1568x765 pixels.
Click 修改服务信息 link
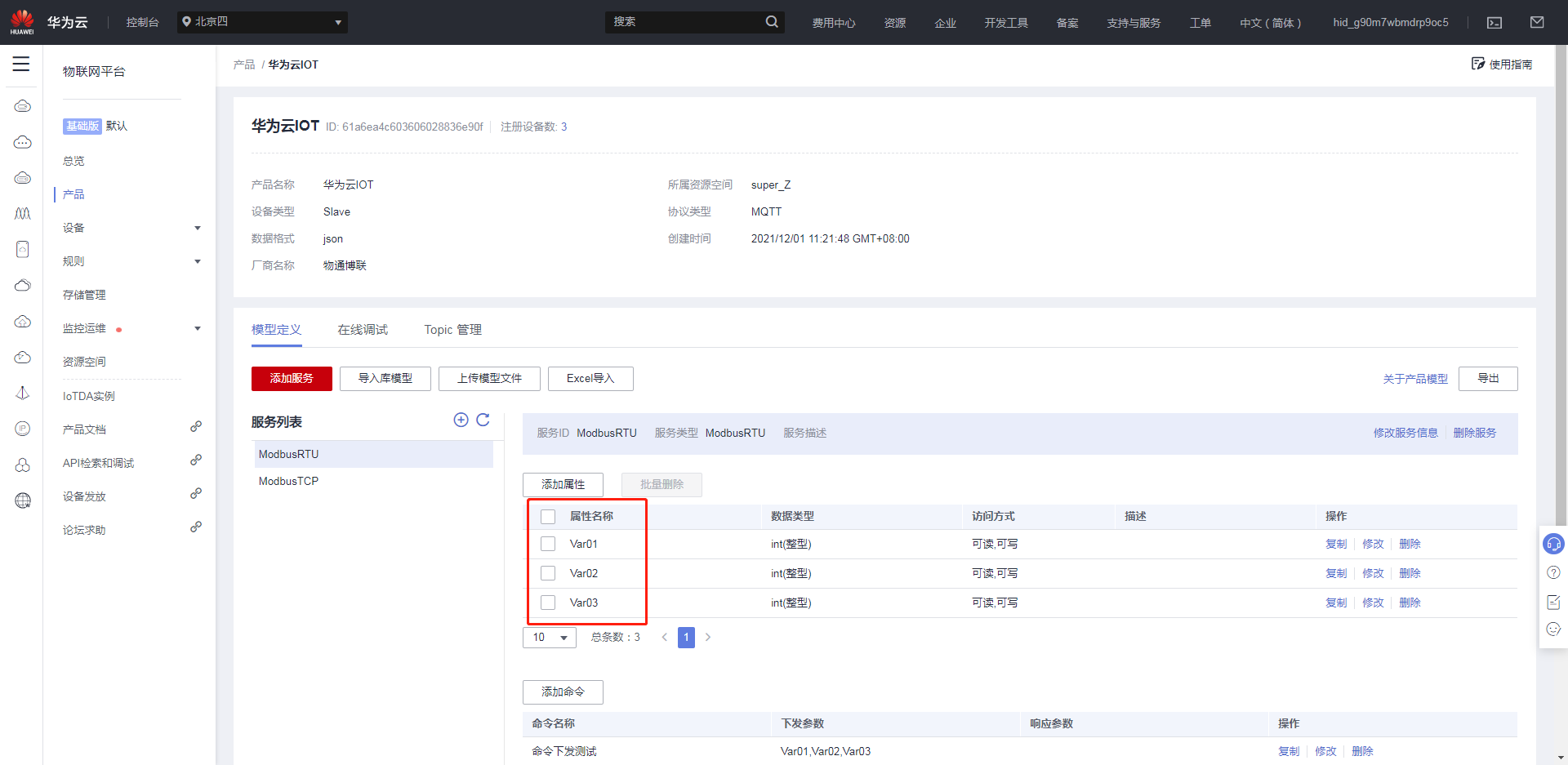click(1405, 433)
